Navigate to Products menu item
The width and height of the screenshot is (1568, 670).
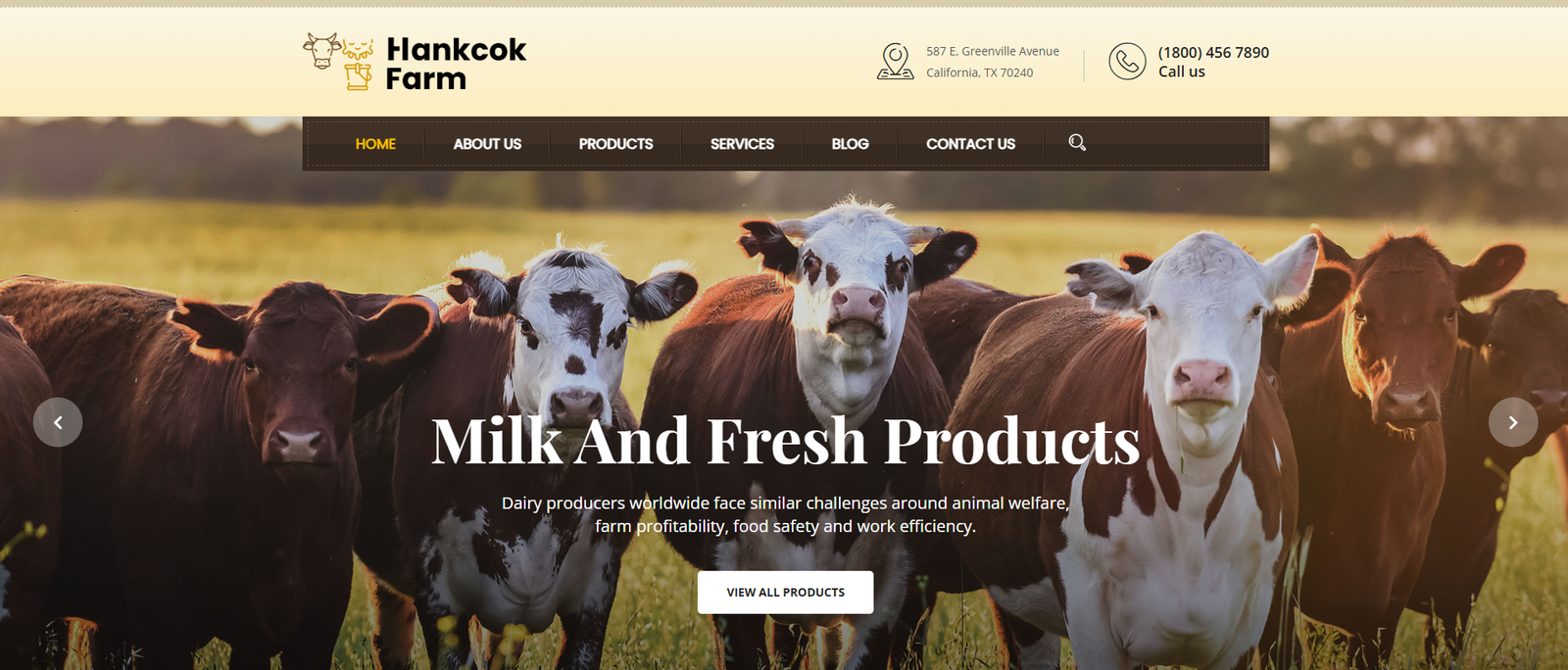pyautogui.click(x=615, y=144)
